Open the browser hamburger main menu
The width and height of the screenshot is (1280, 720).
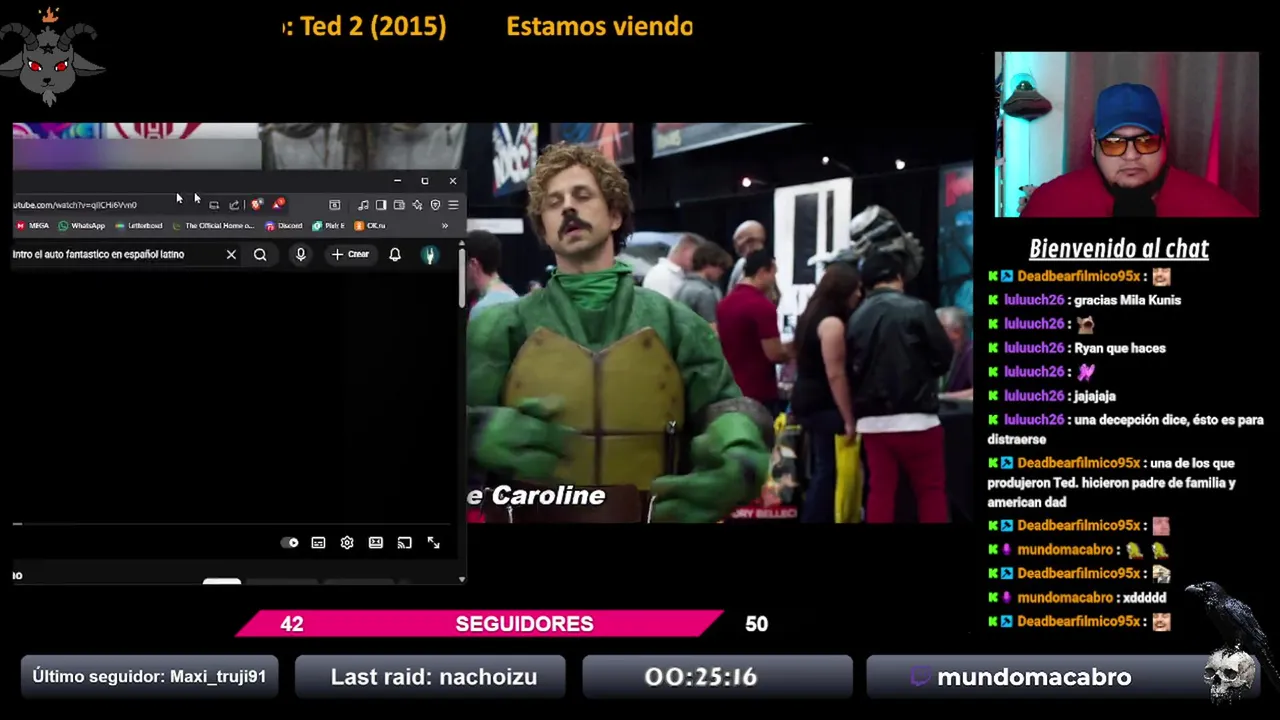453,205
